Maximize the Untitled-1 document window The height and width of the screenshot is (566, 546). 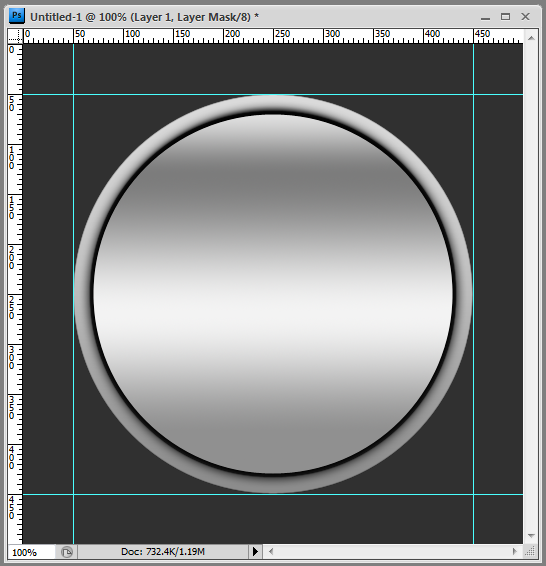[x=505, y=17]
